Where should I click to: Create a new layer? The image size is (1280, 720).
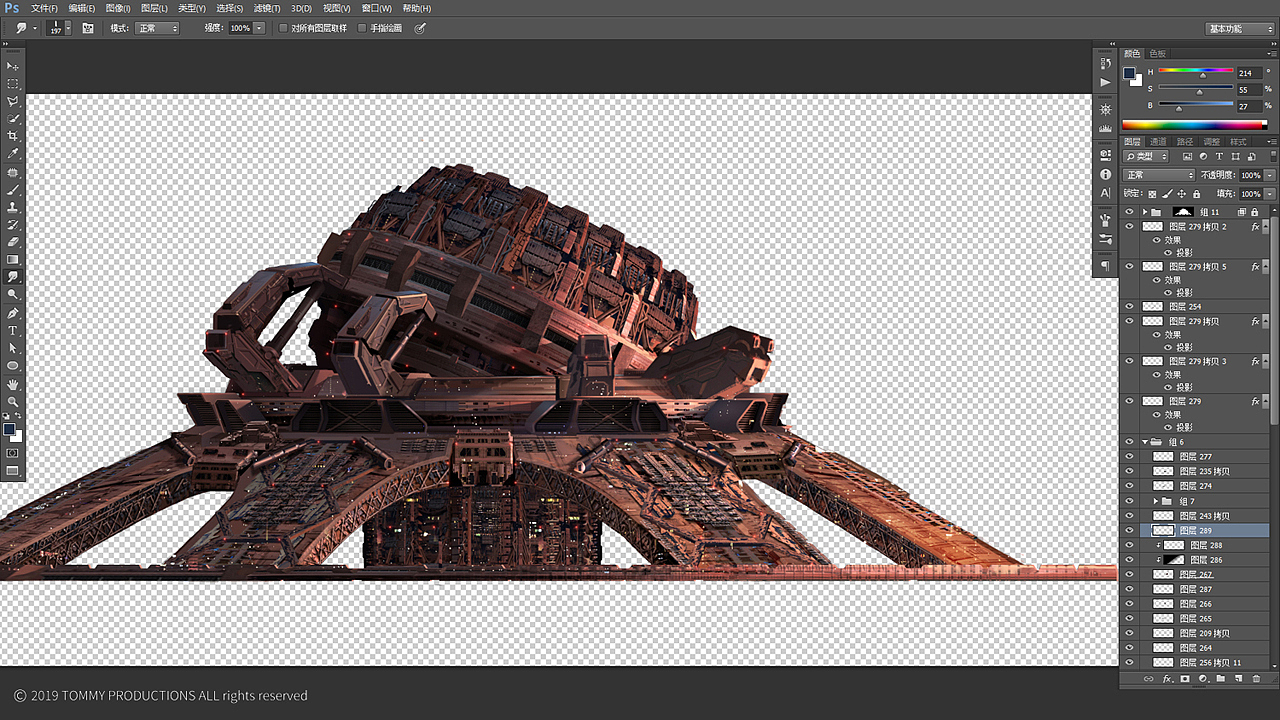click(x=1239, y=679)
